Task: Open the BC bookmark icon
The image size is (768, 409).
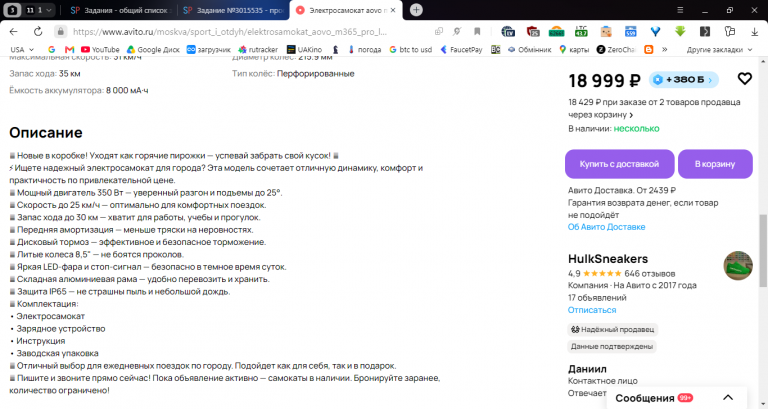Action: [x=496, y=49]
